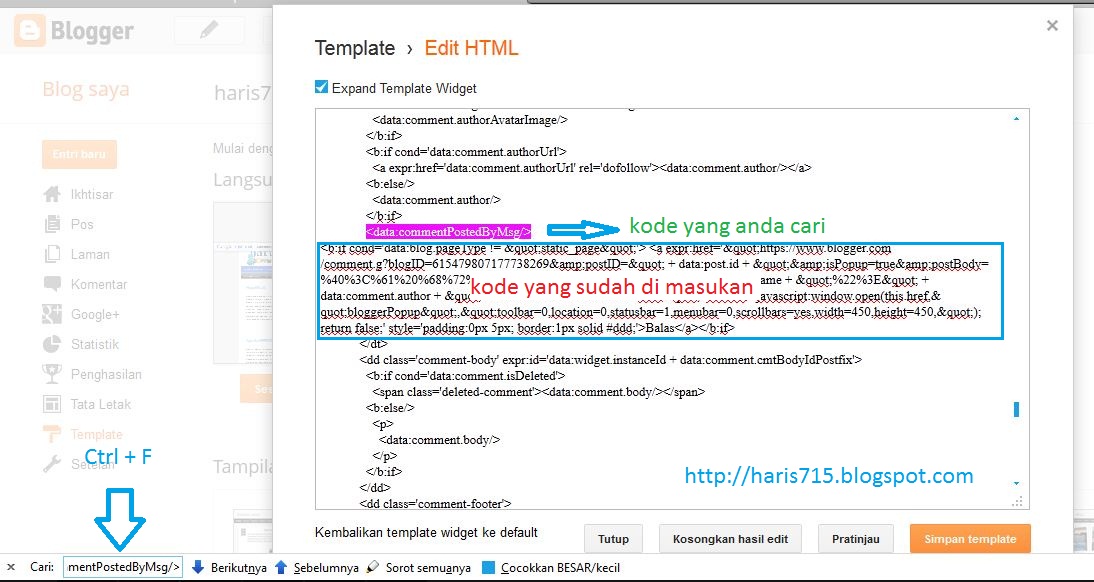Click the blog preview thumbnail behind dialog
The image size is (1094, 582).
click(242, 283)
